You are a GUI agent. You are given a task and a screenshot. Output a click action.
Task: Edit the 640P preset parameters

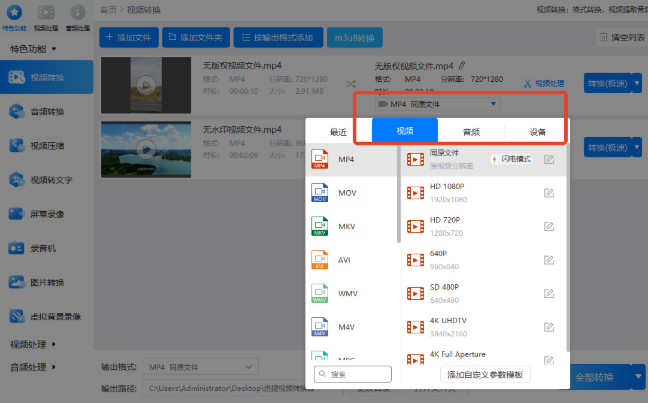[549, 260]
